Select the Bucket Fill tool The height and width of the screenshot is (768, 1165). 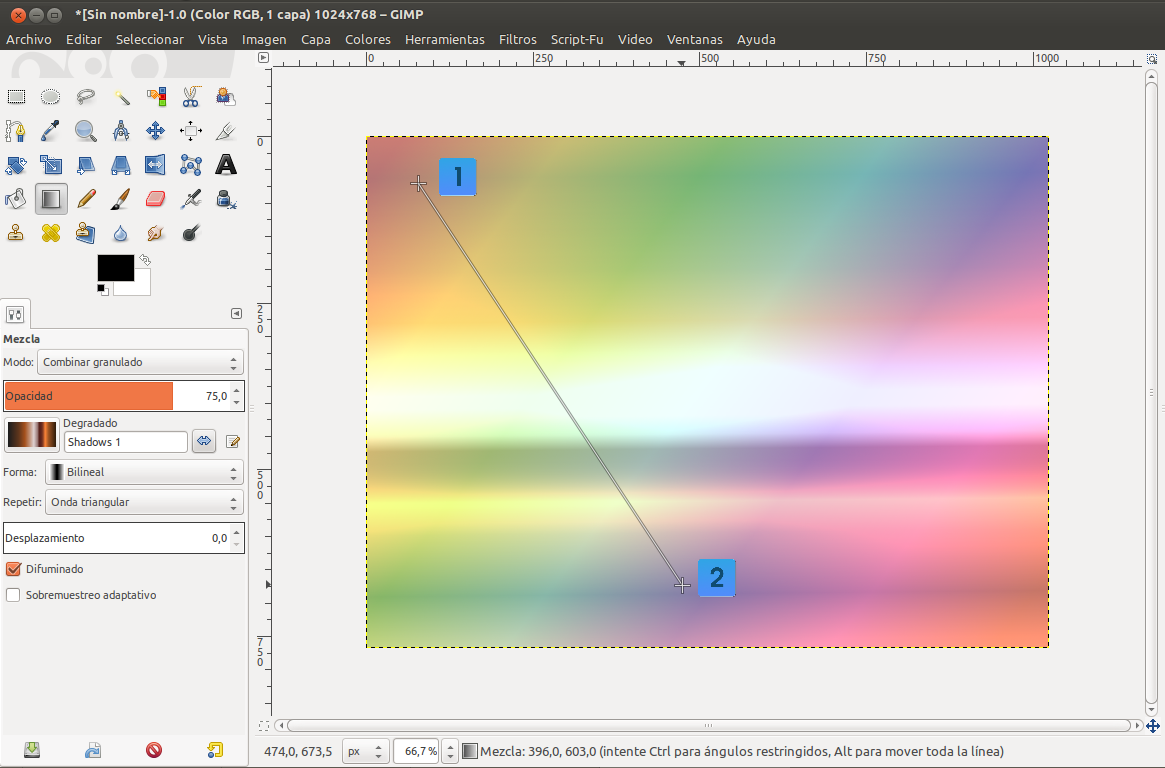(16, 199)
